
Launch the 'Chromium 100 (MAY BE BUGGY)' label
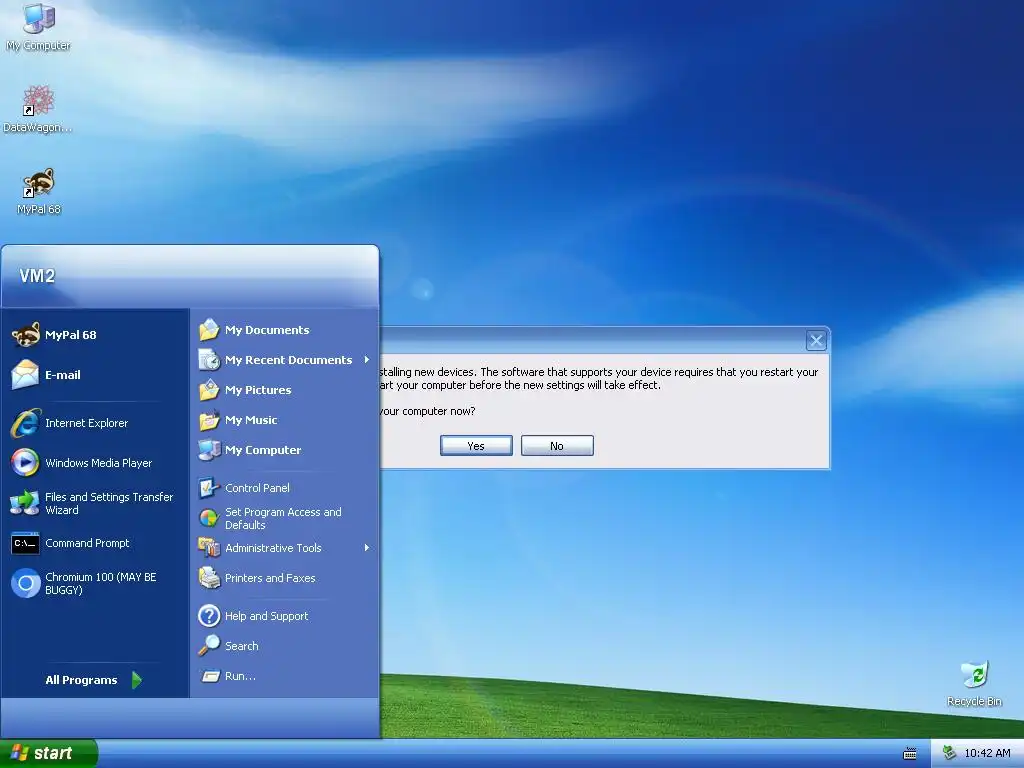pyautogui.click(x=101, y=583)
